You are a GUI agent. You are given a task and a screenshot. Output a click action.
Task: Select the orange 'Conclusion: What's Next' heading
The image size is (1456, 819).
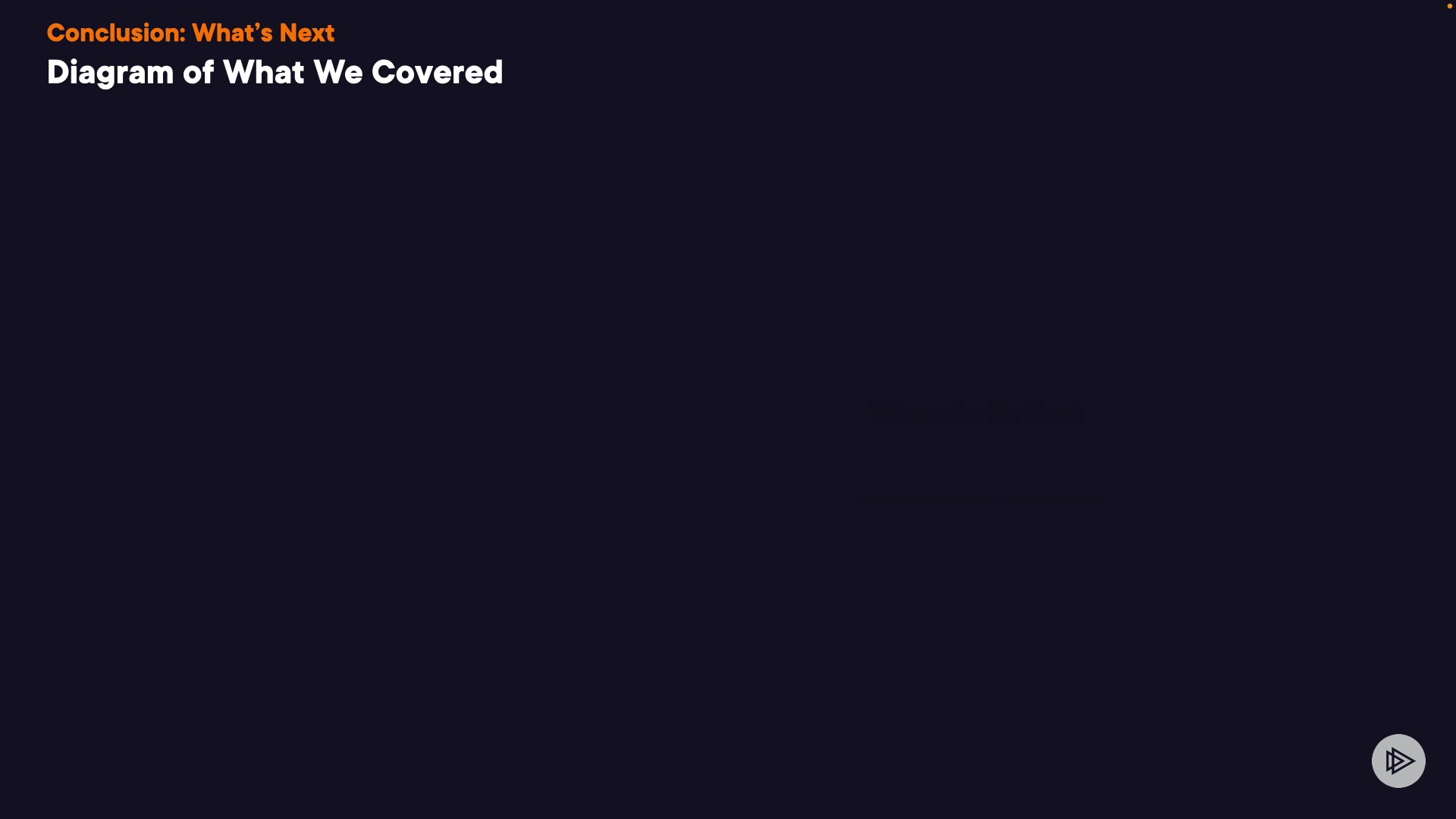pyautogui.click(x=190, y=33)
